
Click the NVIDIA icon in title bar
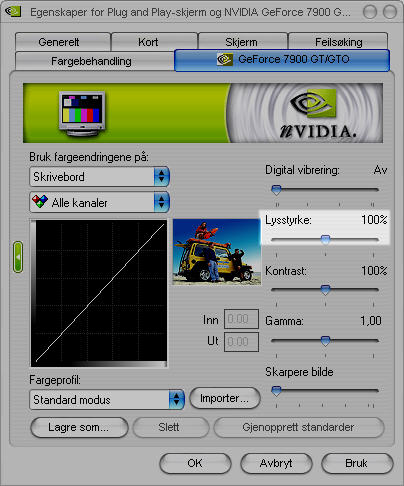click(x=13, y=12)
